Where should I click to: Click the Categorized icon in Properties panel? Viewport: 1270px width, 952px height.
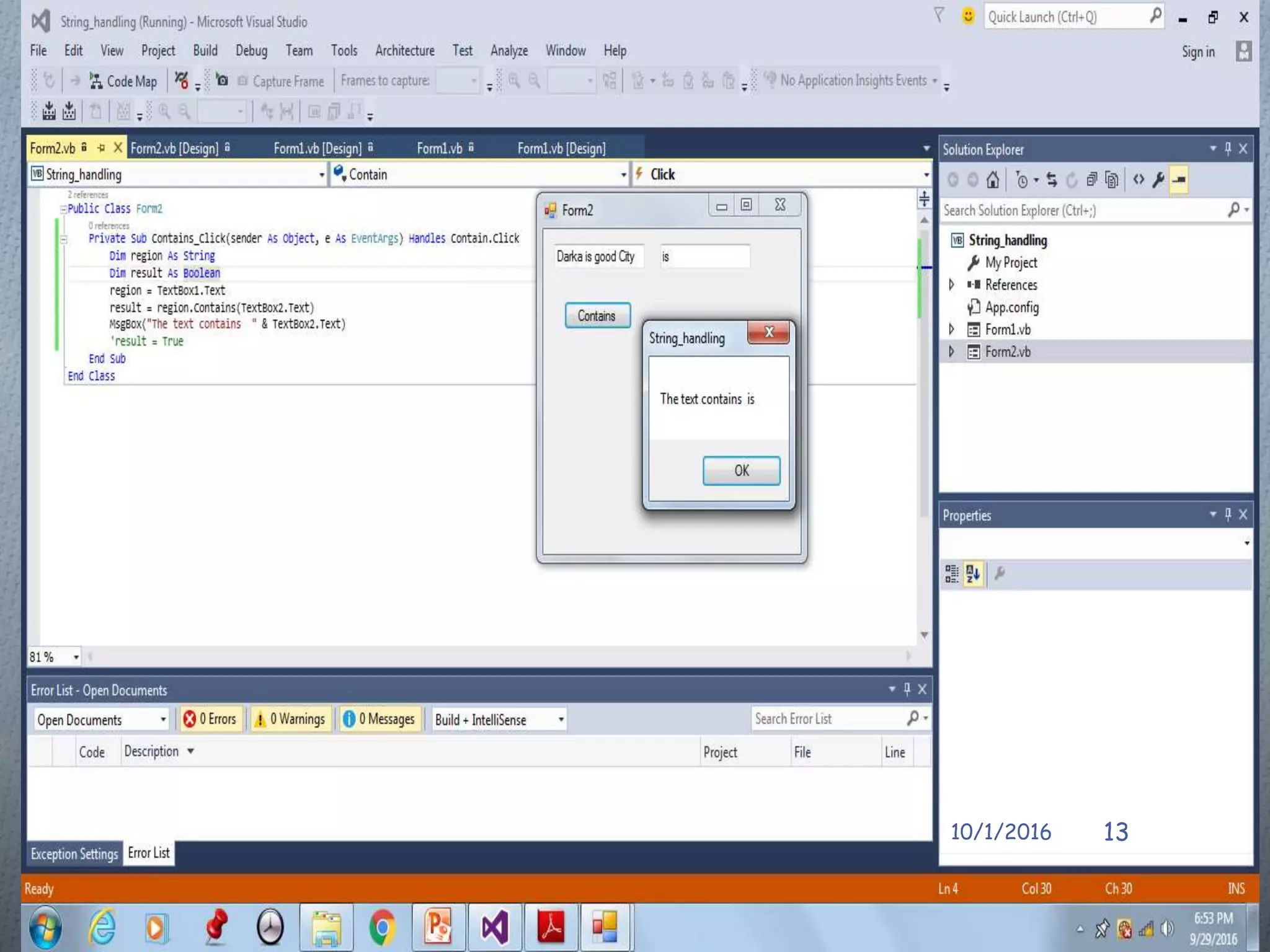pyautogui.click(x=952, y=574)
